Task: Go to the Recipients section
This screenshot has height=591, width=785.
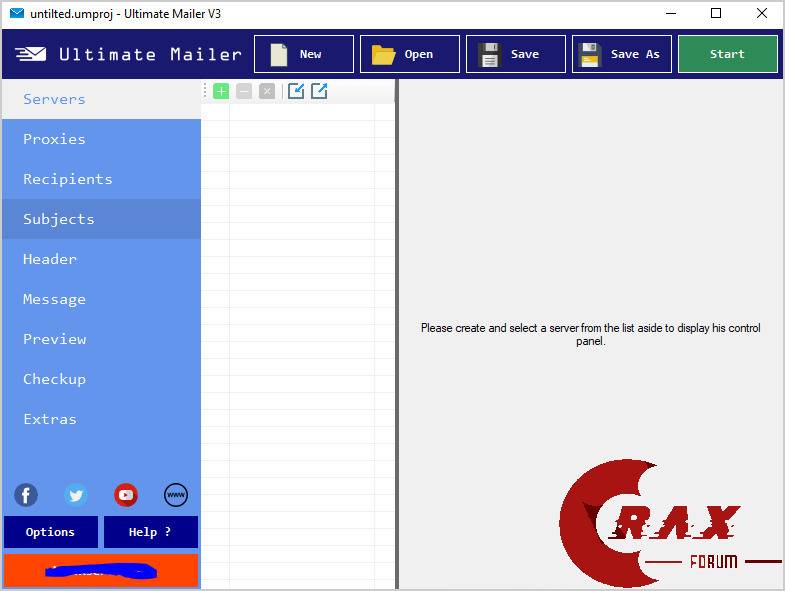Action: [102, 179]
